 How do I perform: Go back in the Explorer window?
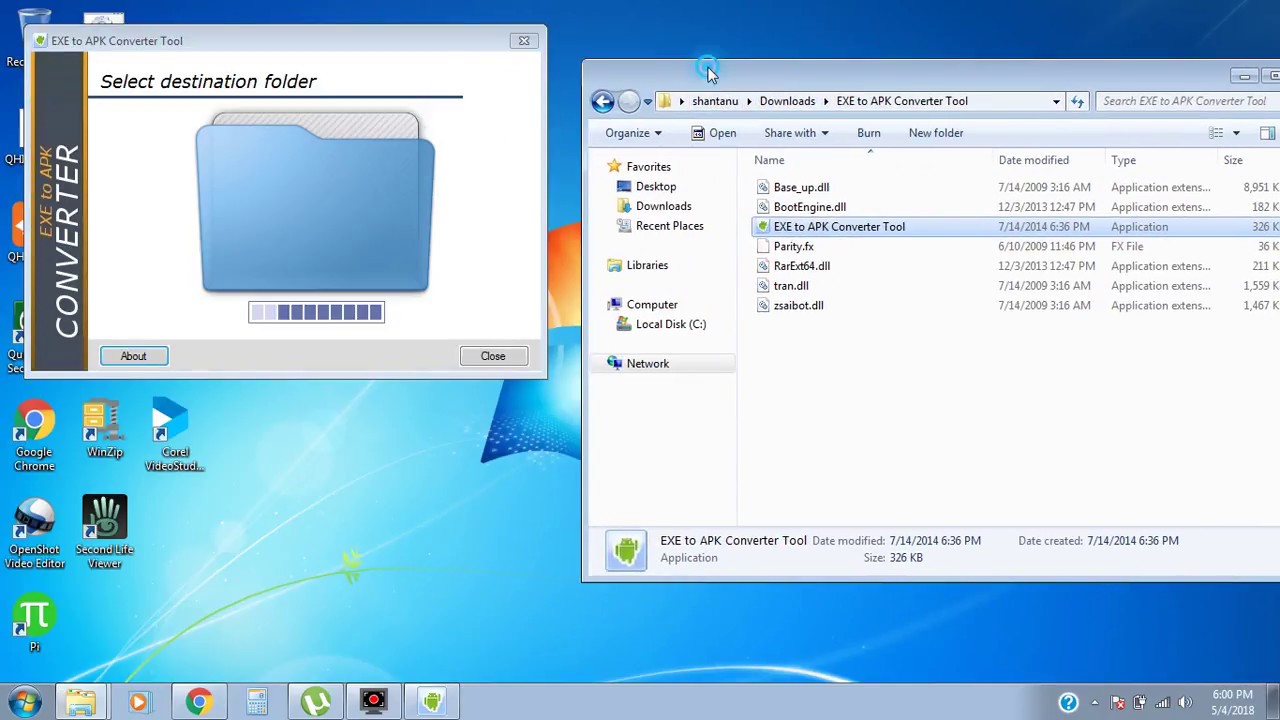[x=602, y=101]
